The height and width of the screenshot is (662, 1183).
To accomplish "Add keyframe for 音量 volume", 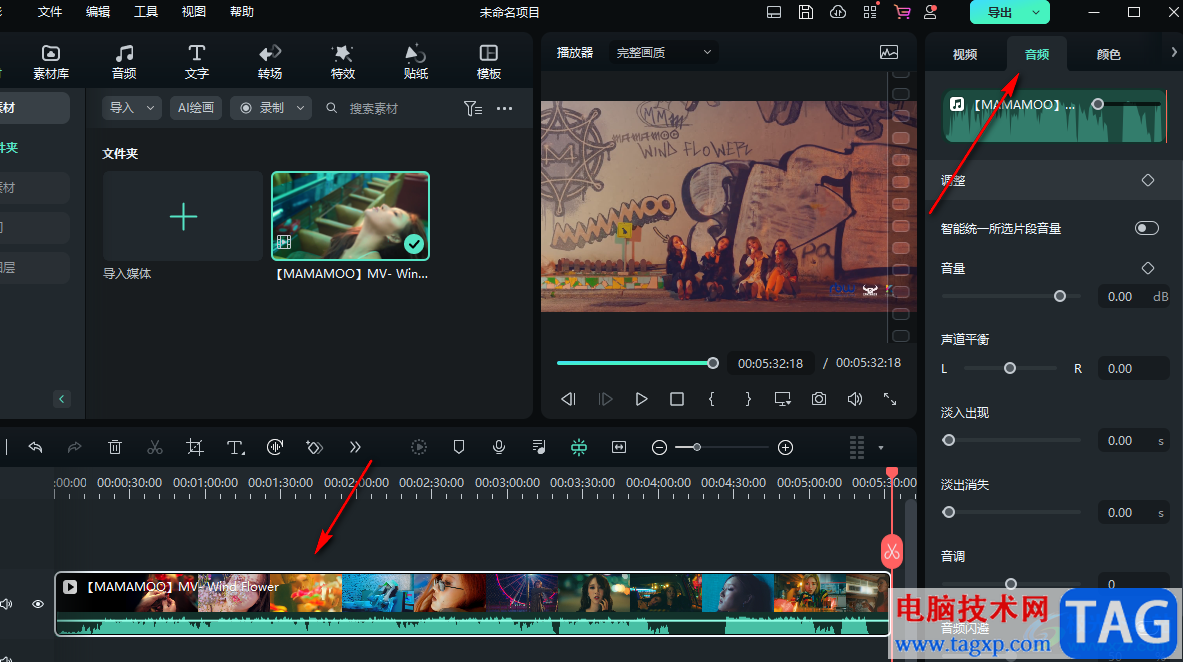I will (x=1148, y=268).
